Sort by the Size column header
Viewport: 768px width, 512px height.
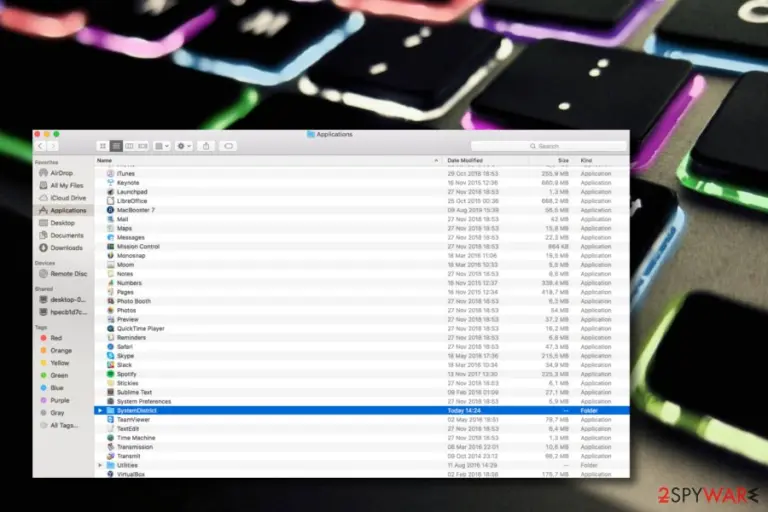pos(563,160)
